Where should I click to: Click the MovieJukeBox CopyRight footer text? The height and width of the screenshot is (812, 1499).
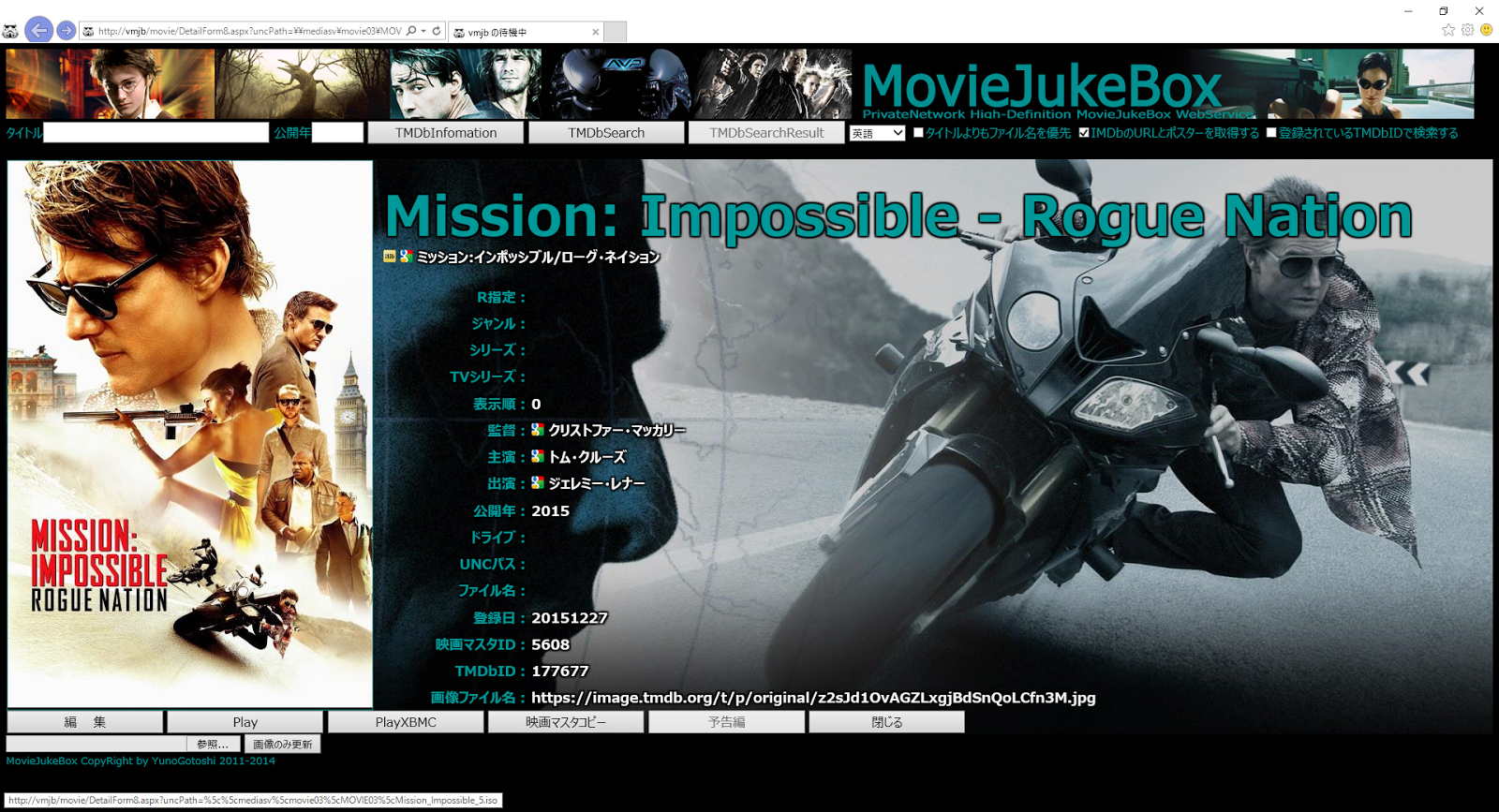(x=141, y=760)
